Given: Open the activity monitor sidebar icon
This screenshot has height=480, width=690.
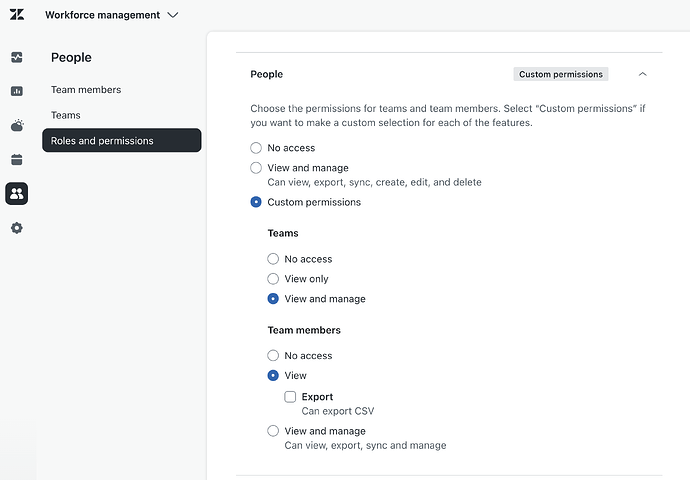Looking at the screenshot, I should click(17, 57).
